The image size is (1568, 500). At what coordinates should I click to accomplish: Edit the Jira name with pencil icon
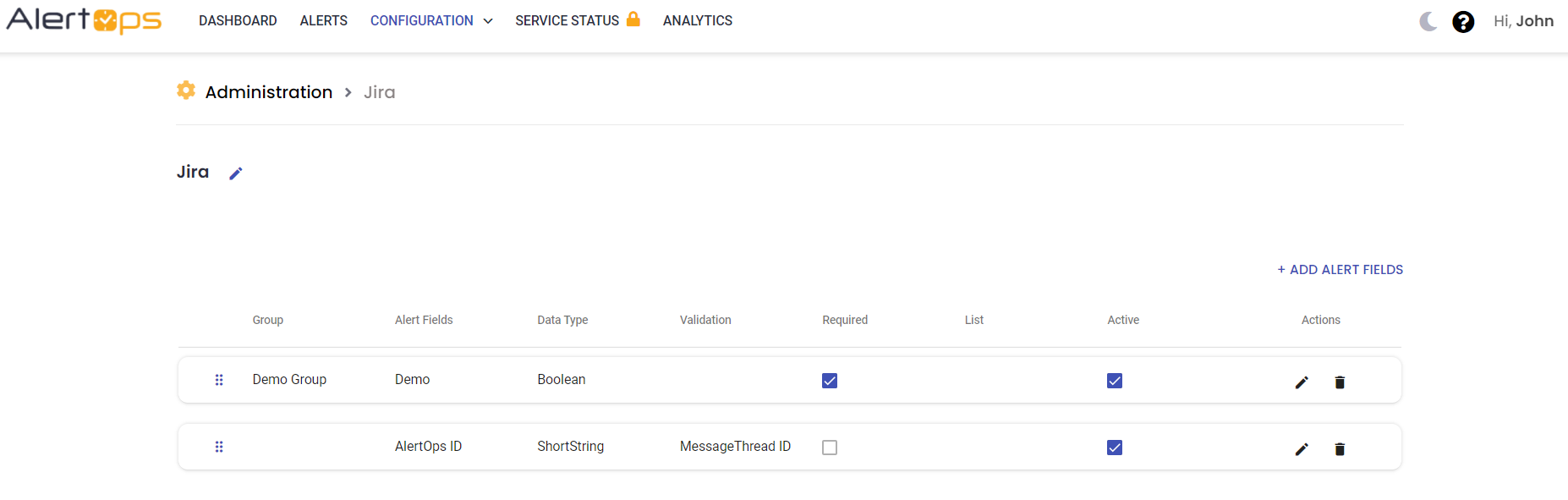pyautogui.click(x=236, y=173)
